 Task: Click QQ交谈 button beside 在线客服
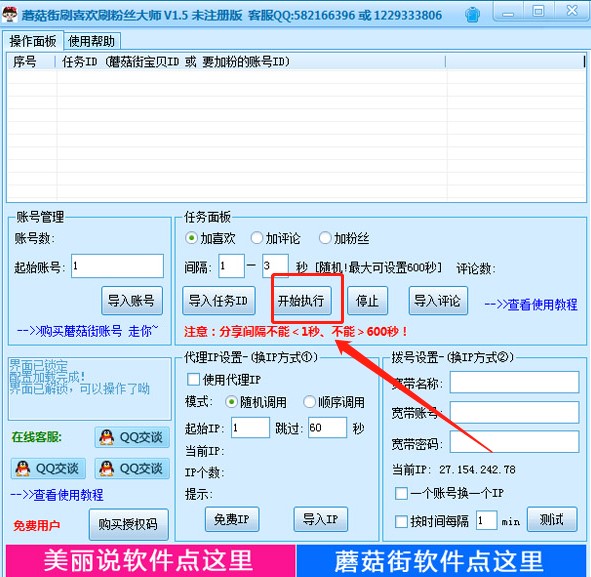(x=132, y=437)
